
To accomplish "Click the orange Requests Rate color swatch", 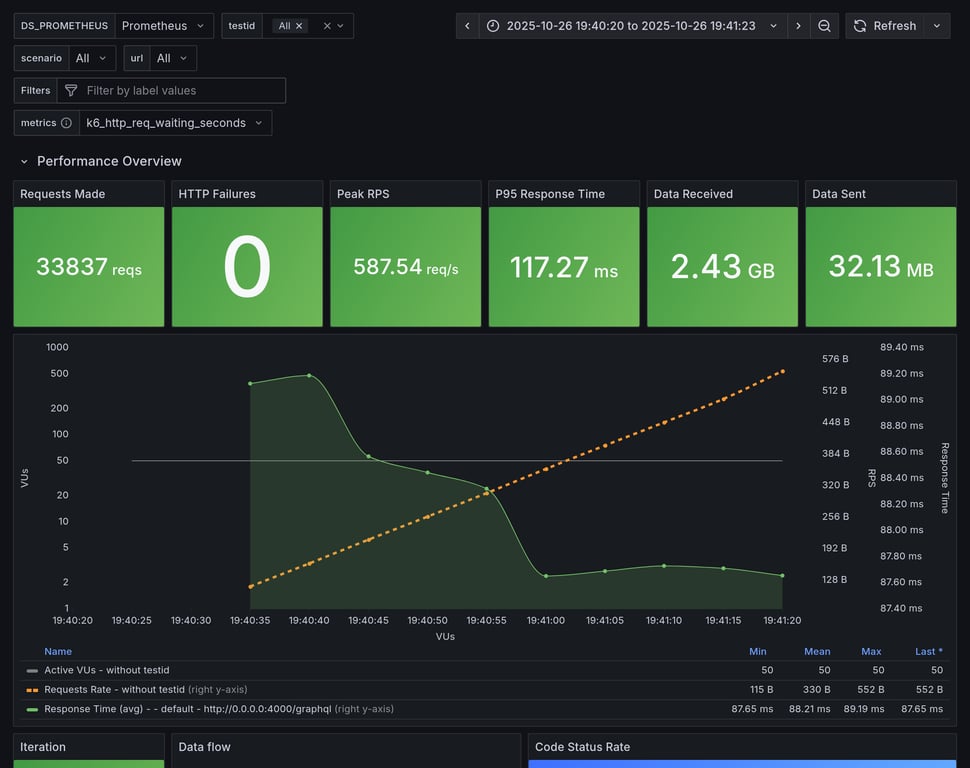I will click(32, 689).
